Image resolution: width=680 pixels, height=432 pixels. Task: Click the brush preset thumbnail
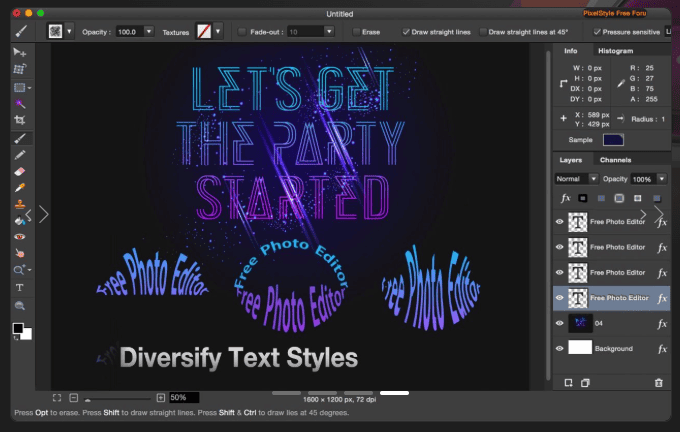click(56, 31)
